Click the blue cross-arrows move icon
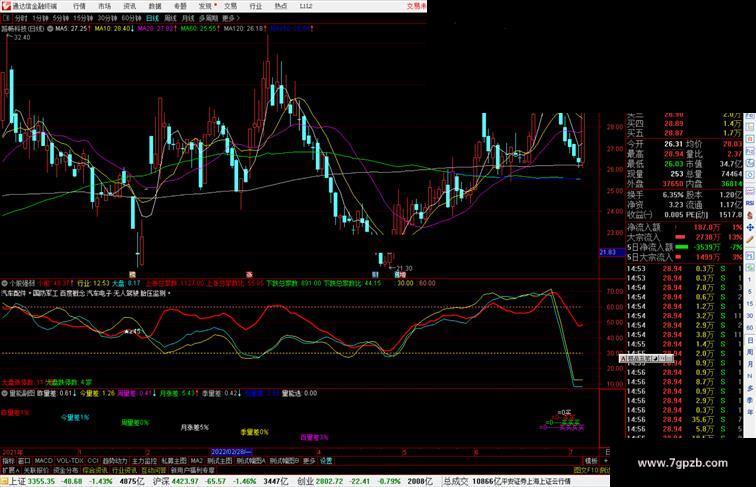The width and height of the screenshot is (756, 487). pyautogui.click(x=750, y=227)
